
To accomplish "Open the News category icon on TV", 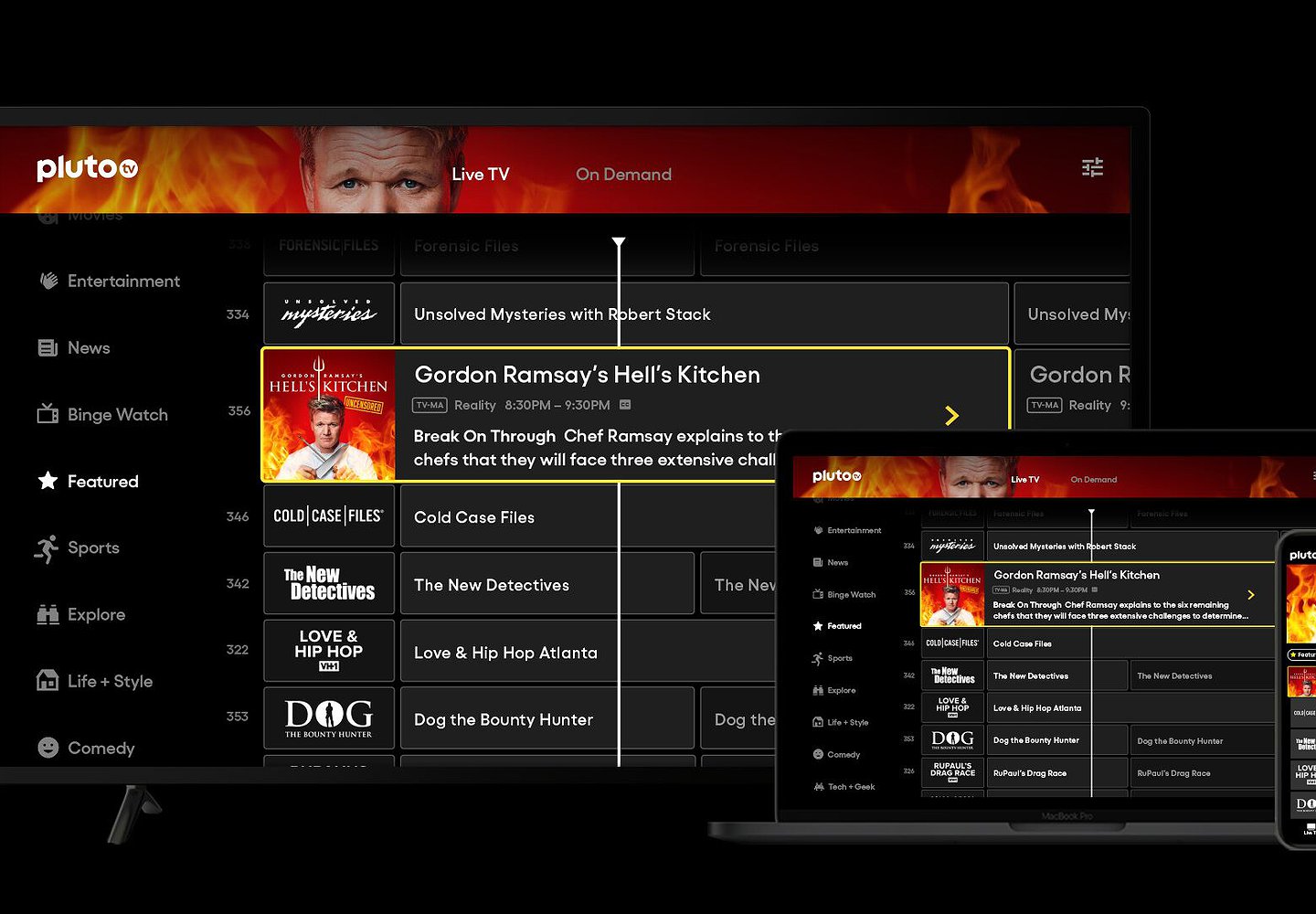I will [48, 348].
